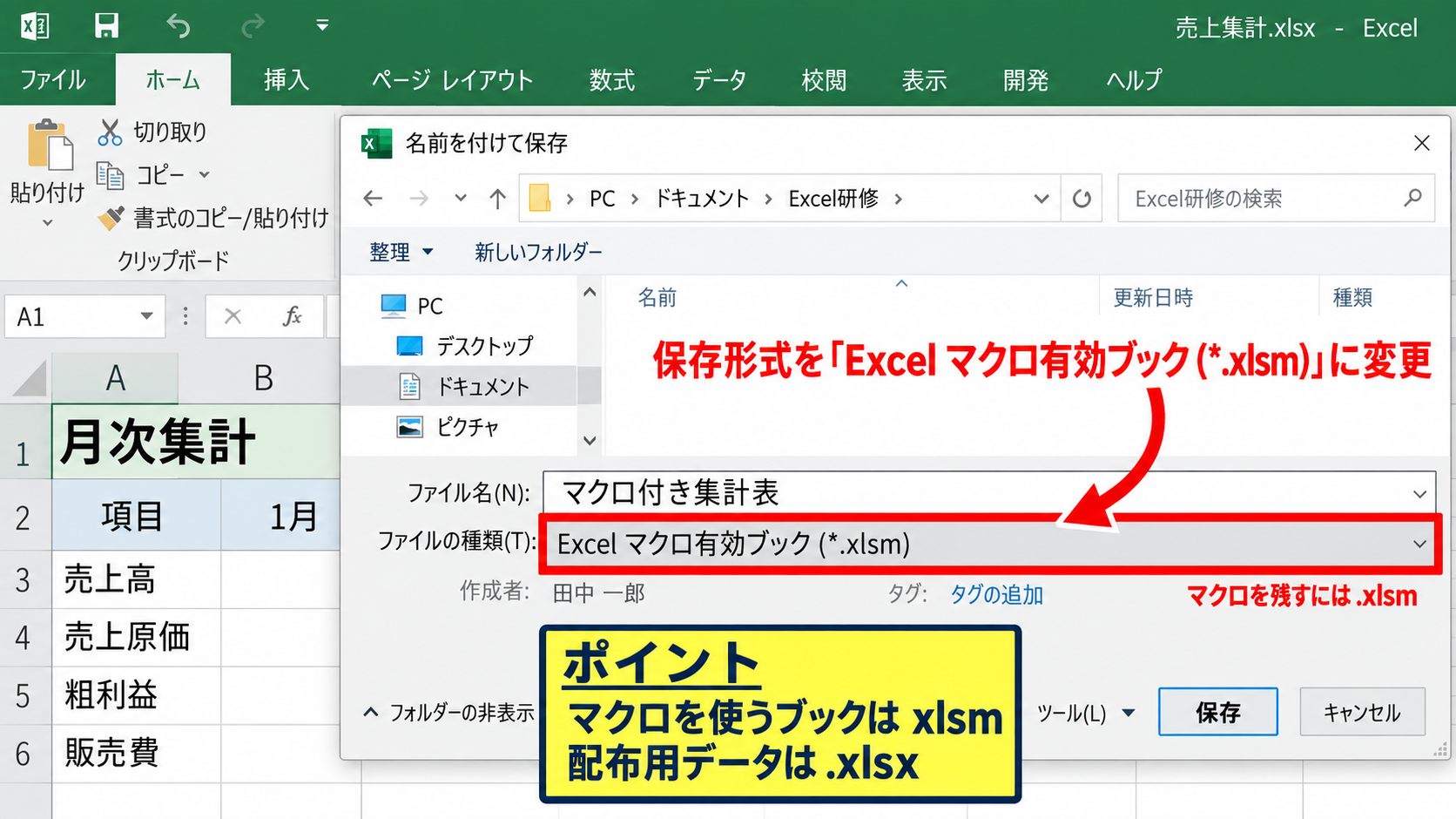
Task: Click the 1月 header cell
Action: point(280,517)
